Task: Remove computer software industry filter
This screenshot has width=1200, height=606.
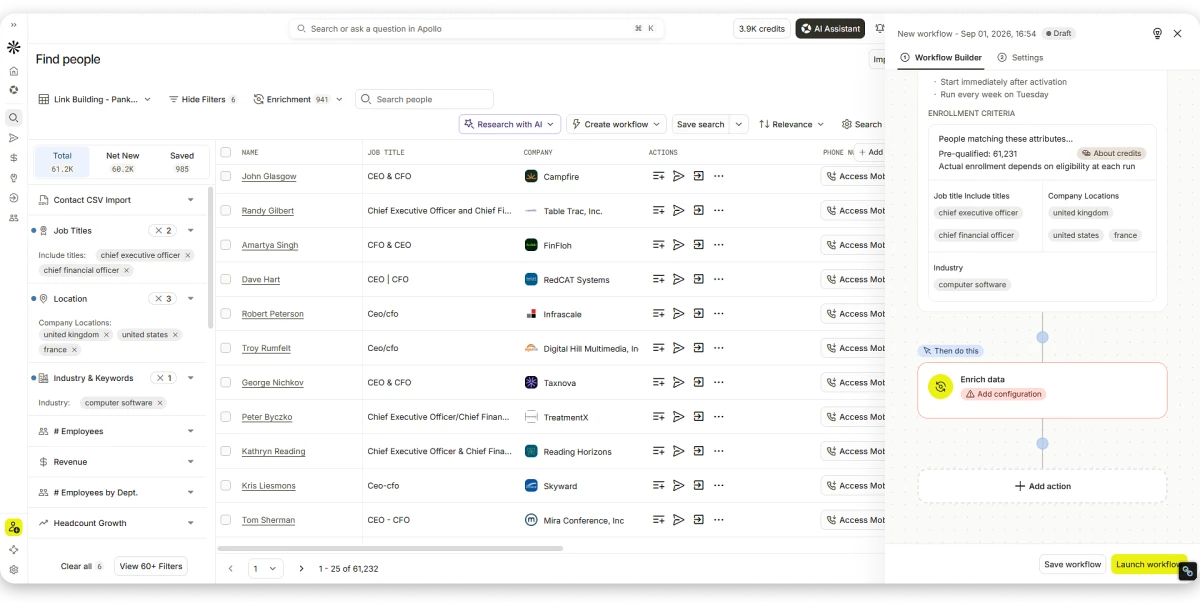Action: pos(160,403)
